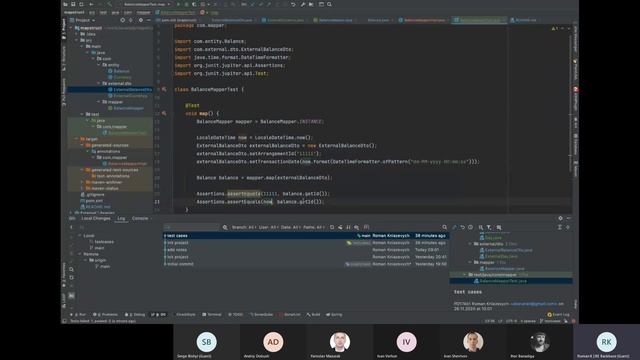Click the Project vertical tab on left edge
Screen dimensions: 640x360
[x=64, y=29]
